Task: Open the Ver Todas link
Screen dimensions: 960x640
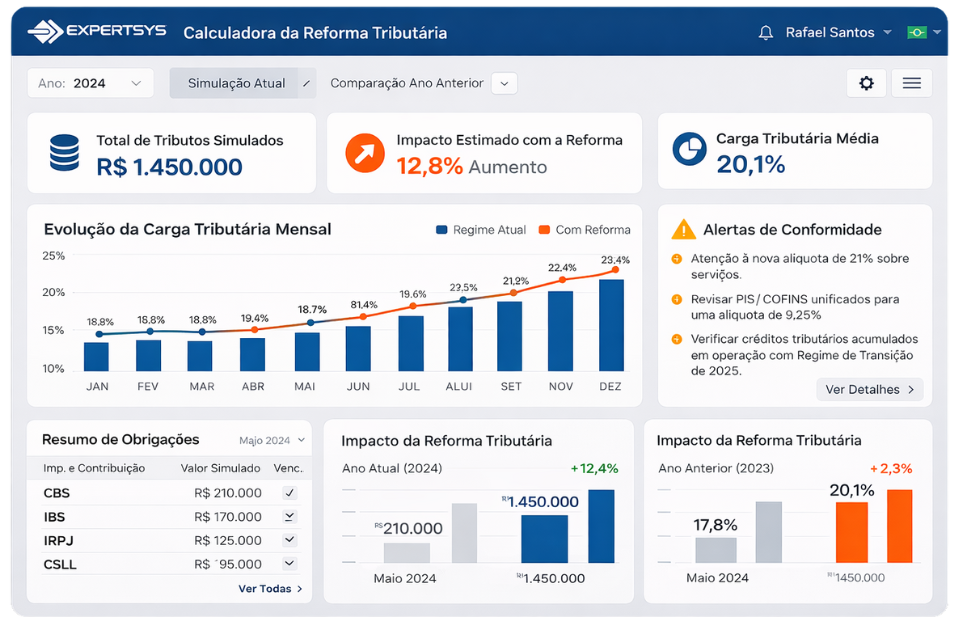Action: point(270,589)
